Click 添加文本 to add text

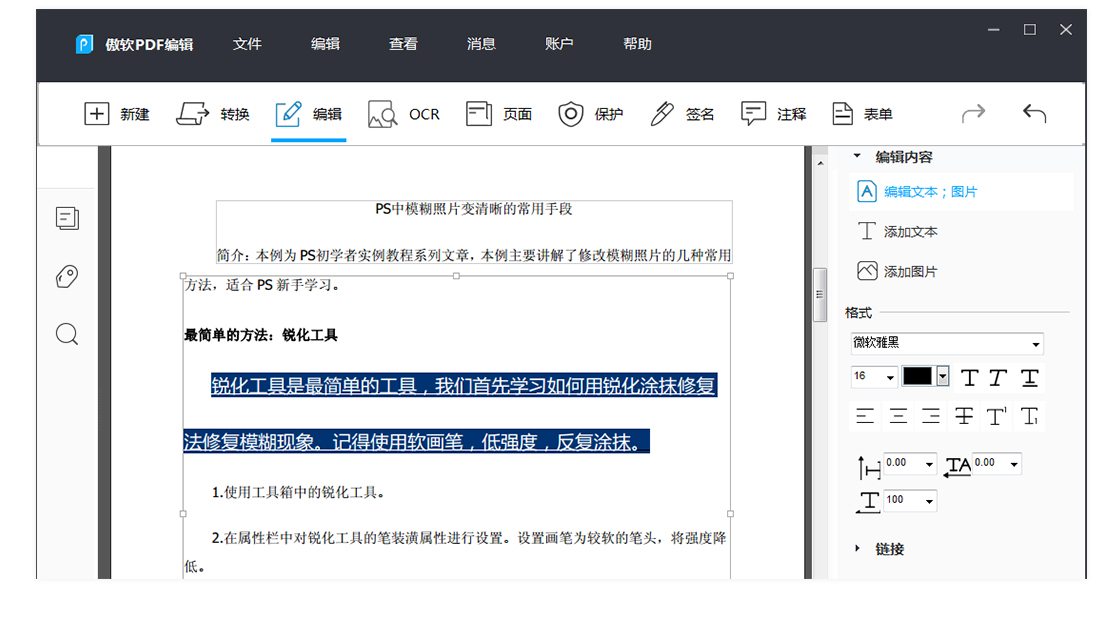coord(897,231)
